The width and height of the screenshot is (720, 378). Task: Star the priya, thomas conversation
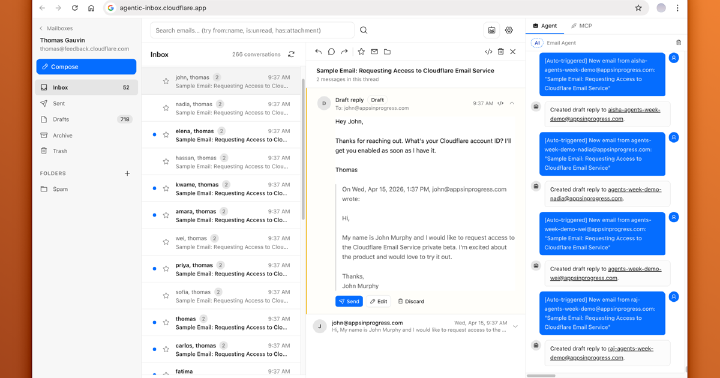pos(166,269)
